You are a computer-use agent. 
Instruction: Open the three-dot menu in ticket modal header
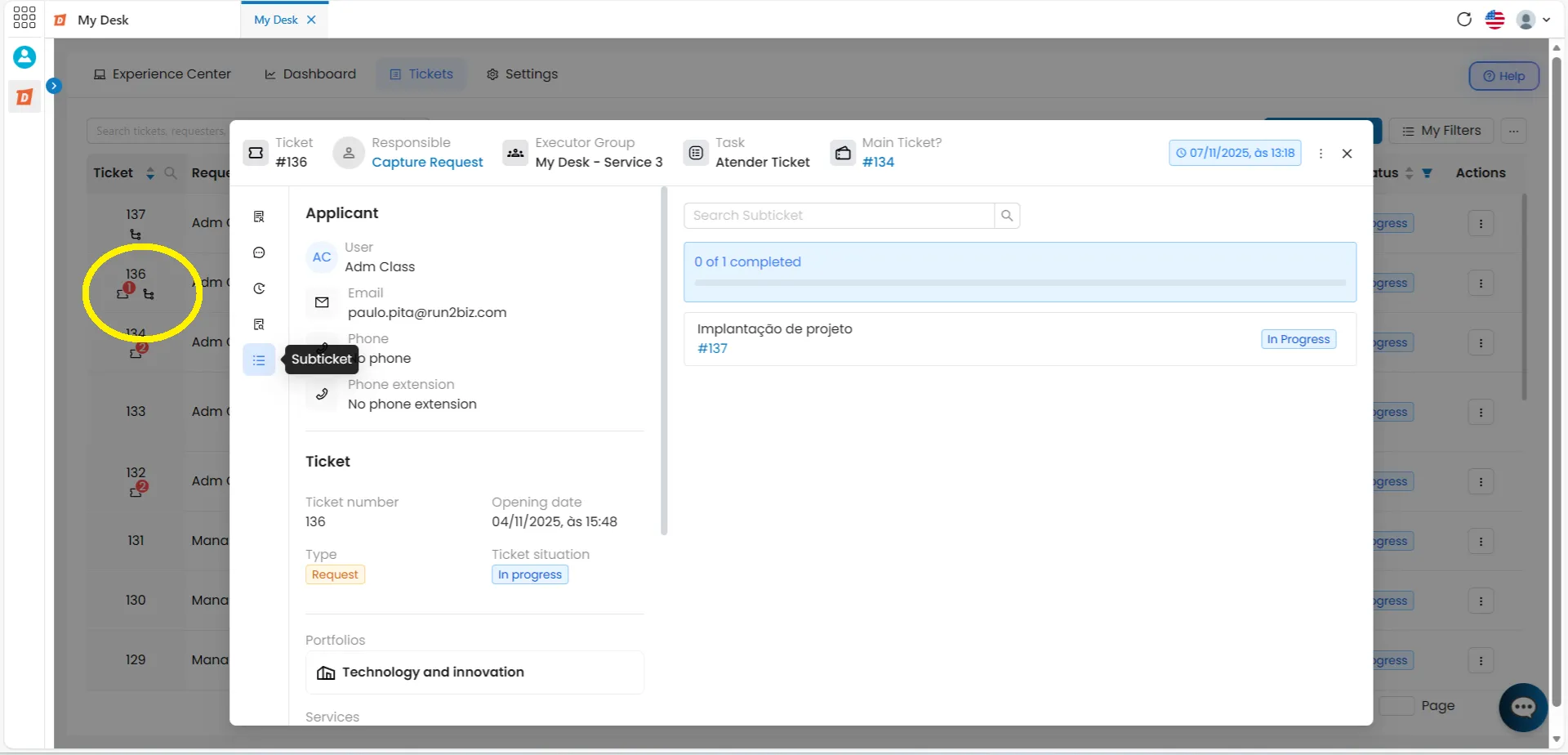click(1321, 154)
